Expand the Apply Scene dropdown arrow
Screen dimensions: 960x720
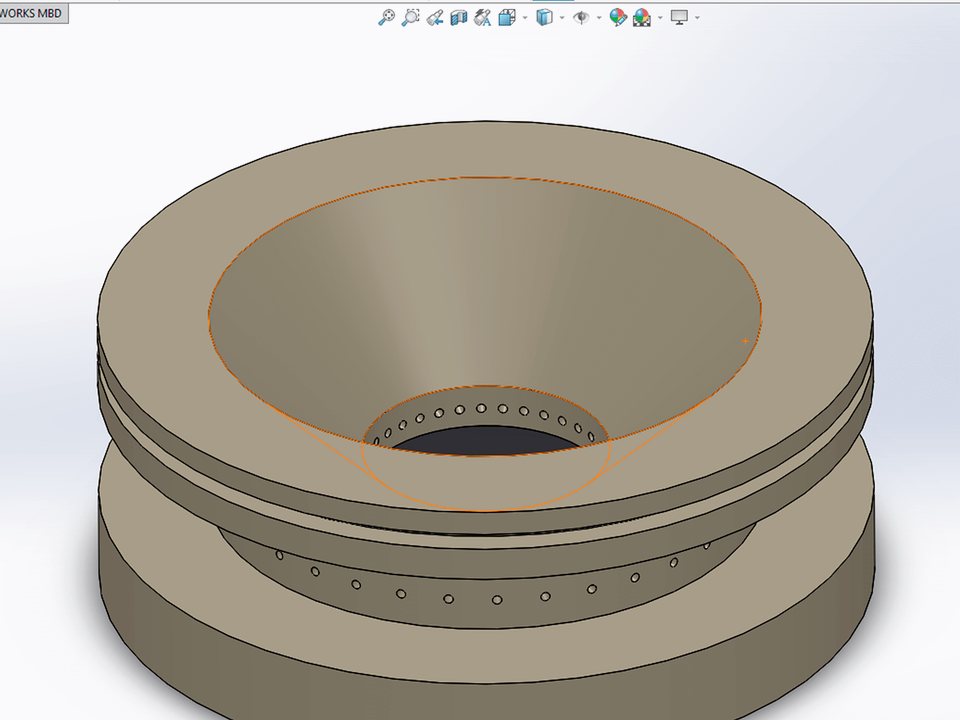click(660, 18)
